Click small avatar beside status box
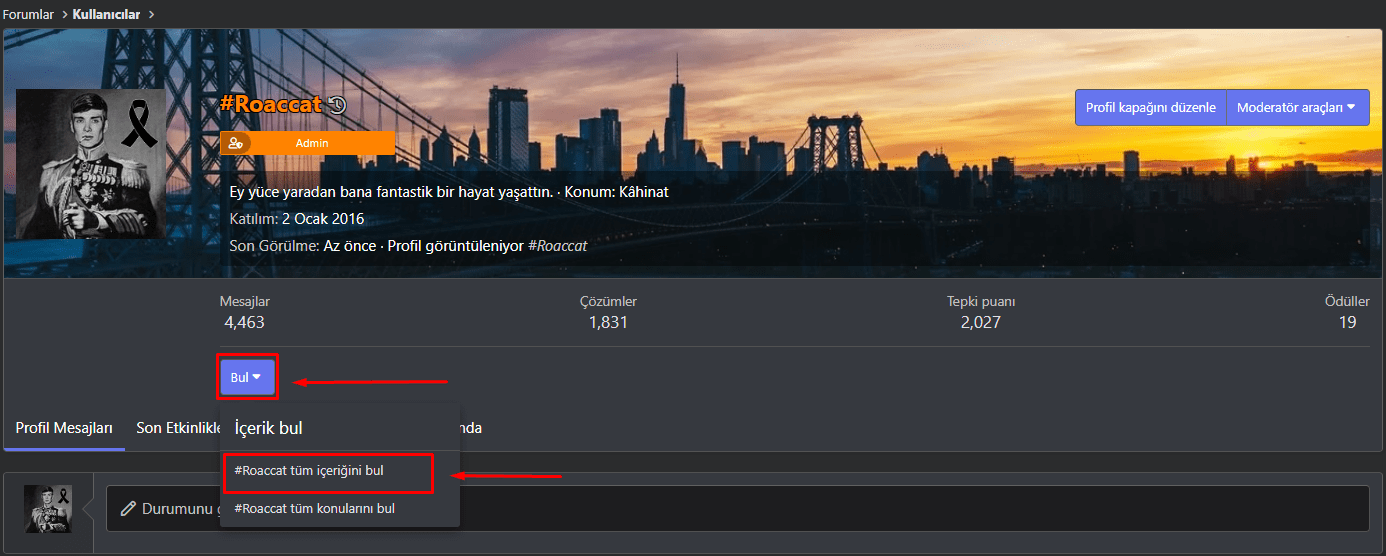Viewport: 1386px width, 556px height. (x=48, y=508)
